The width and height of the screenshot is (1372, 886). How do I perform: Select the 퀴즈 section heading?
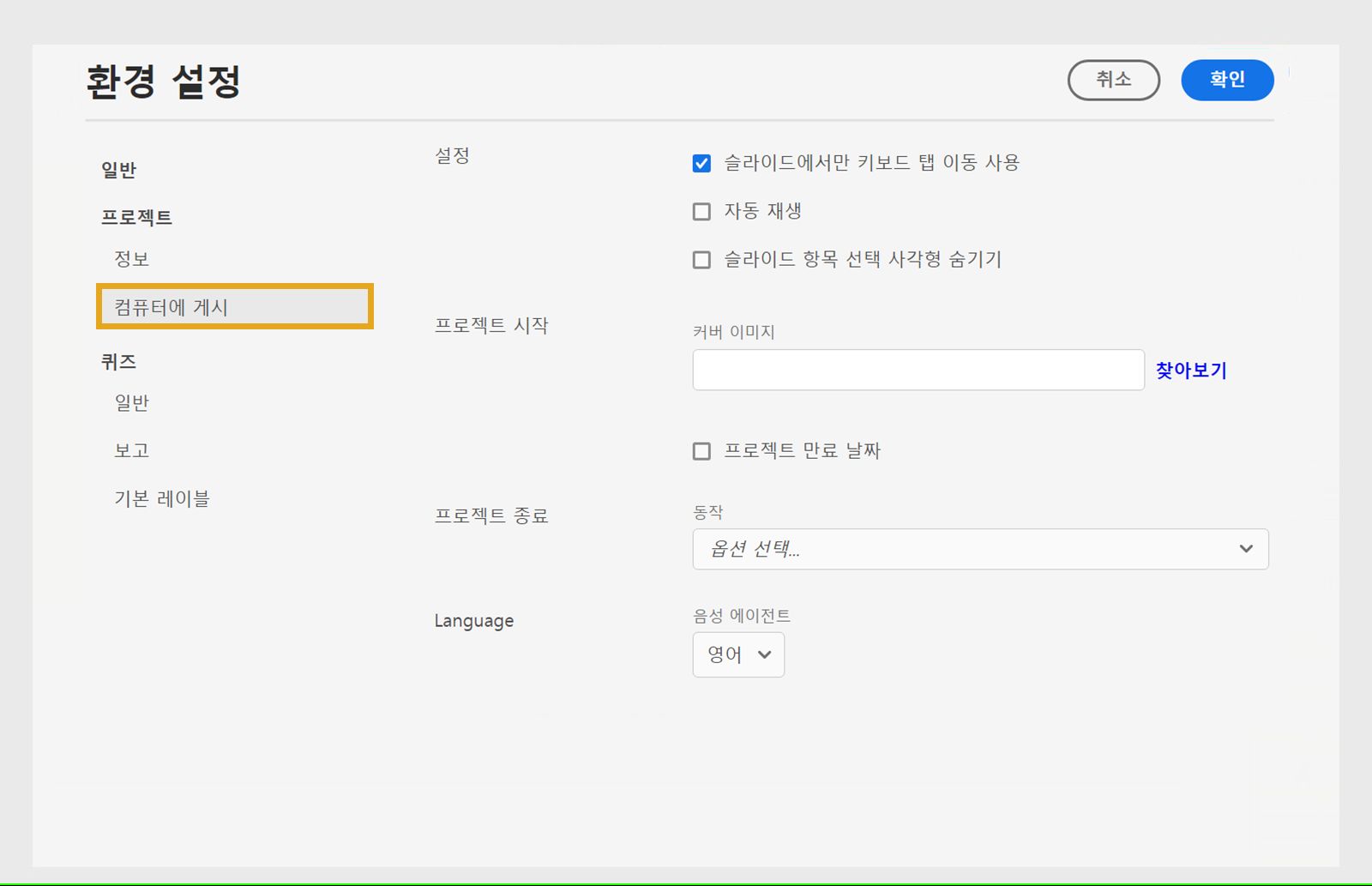[119, 362]
